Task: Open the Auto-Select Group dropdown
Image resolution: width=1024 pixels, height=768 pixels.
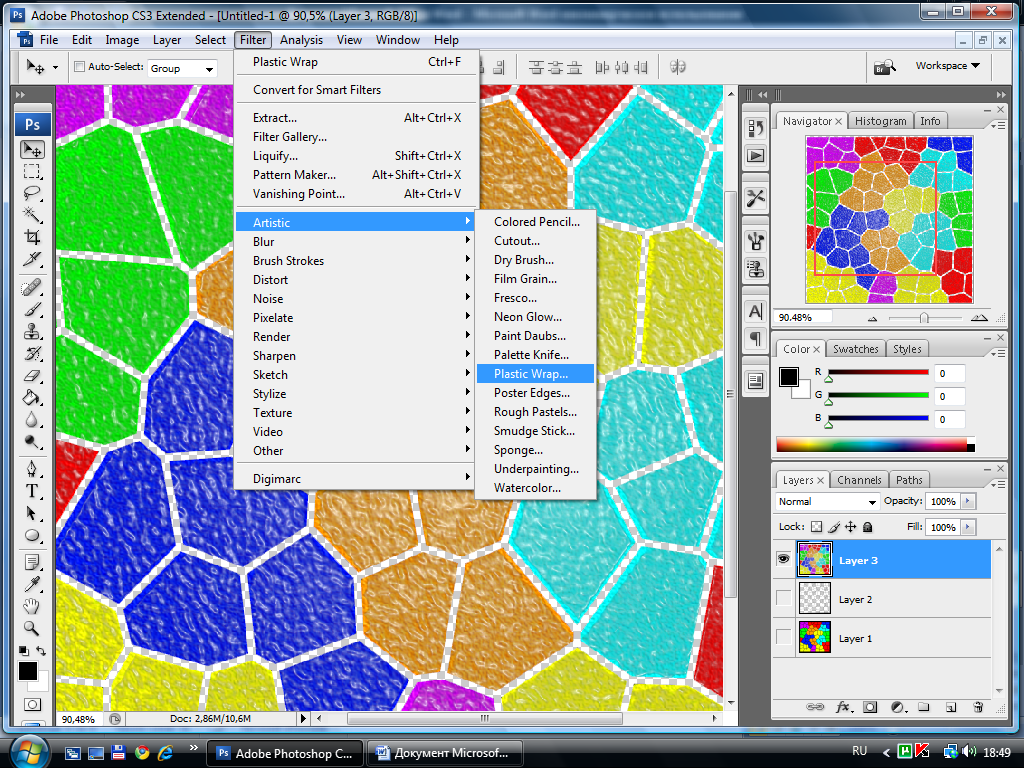Action: pyautogui.click(x=182, y=68)
